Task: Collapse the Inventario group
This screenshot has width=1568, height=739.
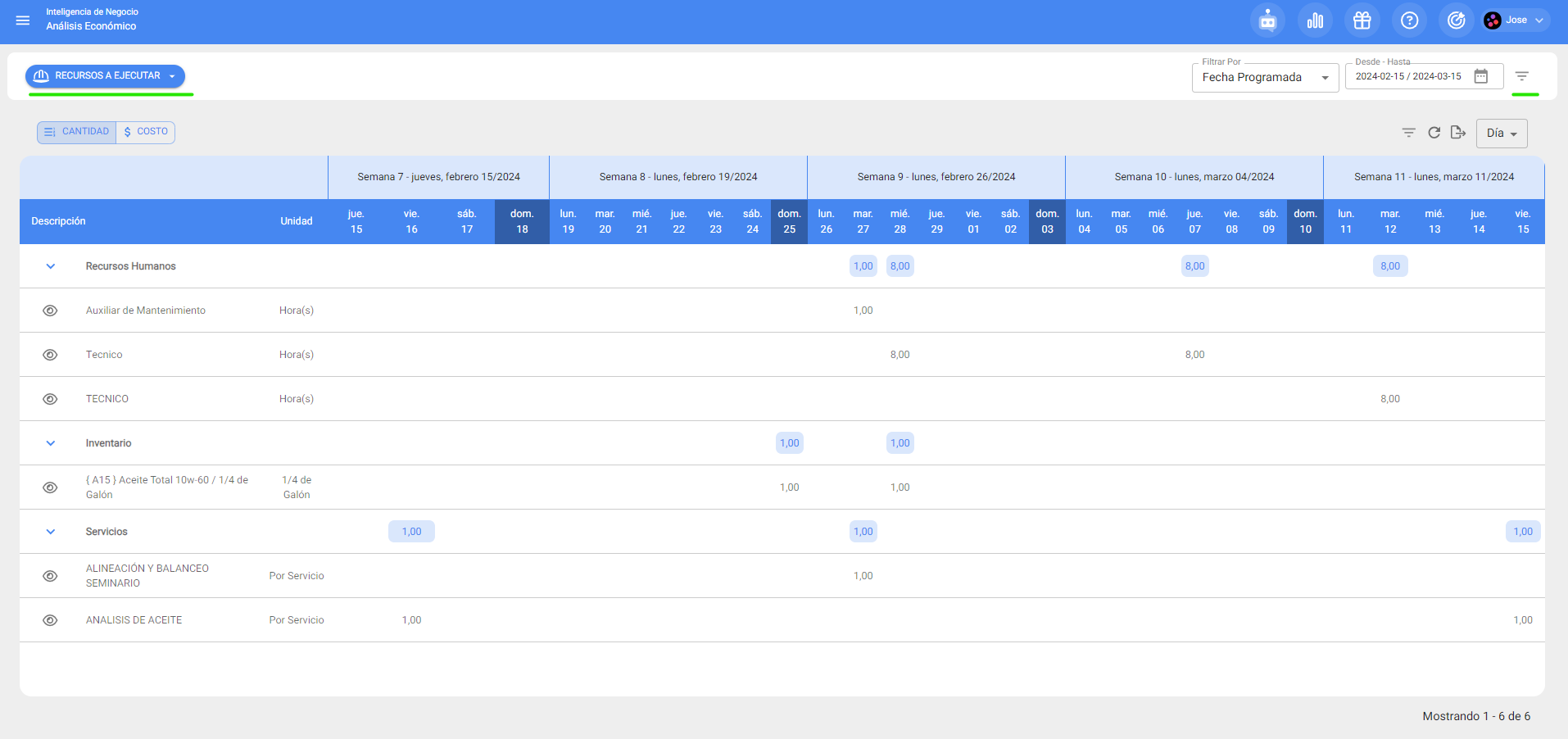Action: click(51, 443)
